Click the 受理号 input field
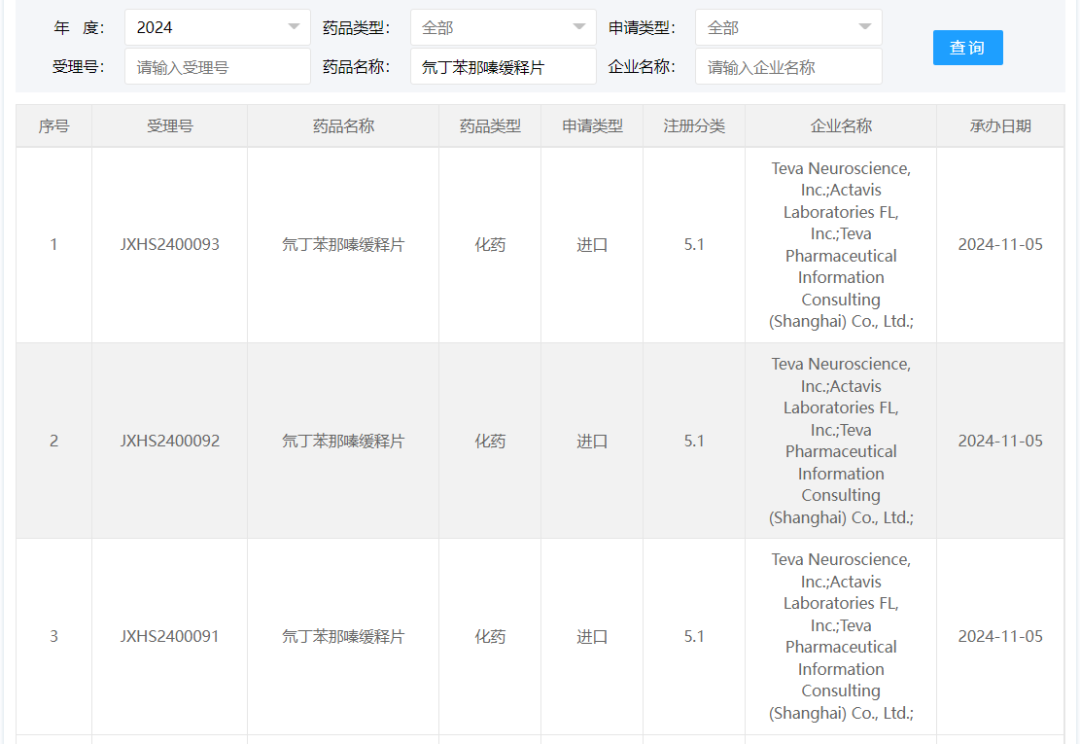The width and height of the screenshot is (1080, 744). [x=217, y=67]
